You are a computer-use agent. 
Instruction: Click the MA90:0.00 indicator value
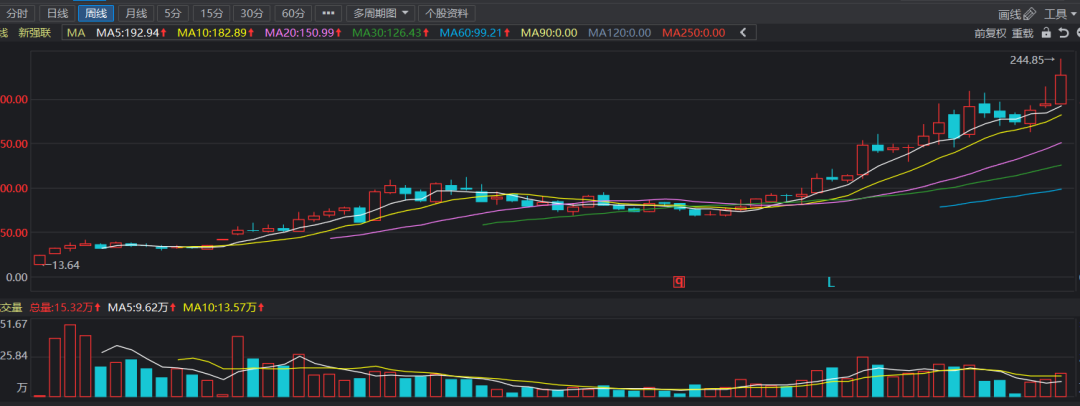point(549,32)
